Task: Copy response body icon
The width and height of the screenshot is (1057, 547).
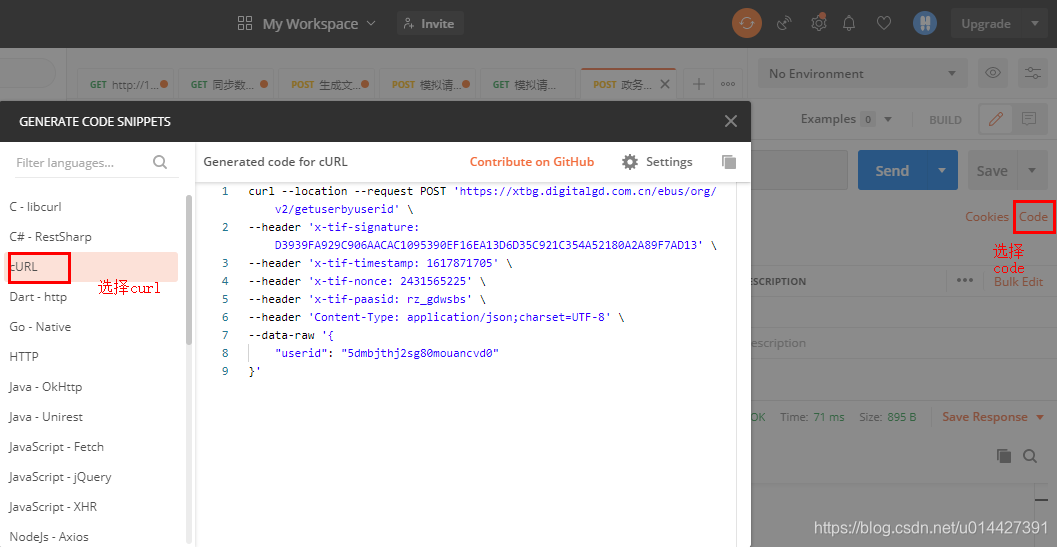Action: tap(1004, 456)
